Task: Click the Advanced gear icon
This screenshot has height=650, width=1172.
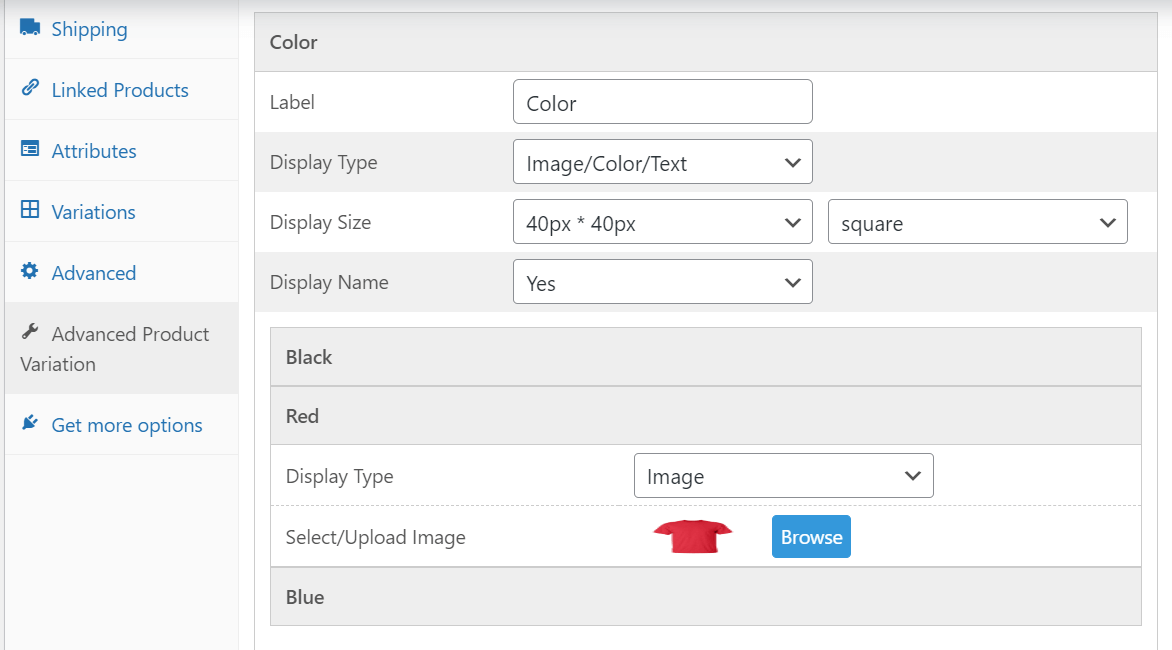Action: 30,272
